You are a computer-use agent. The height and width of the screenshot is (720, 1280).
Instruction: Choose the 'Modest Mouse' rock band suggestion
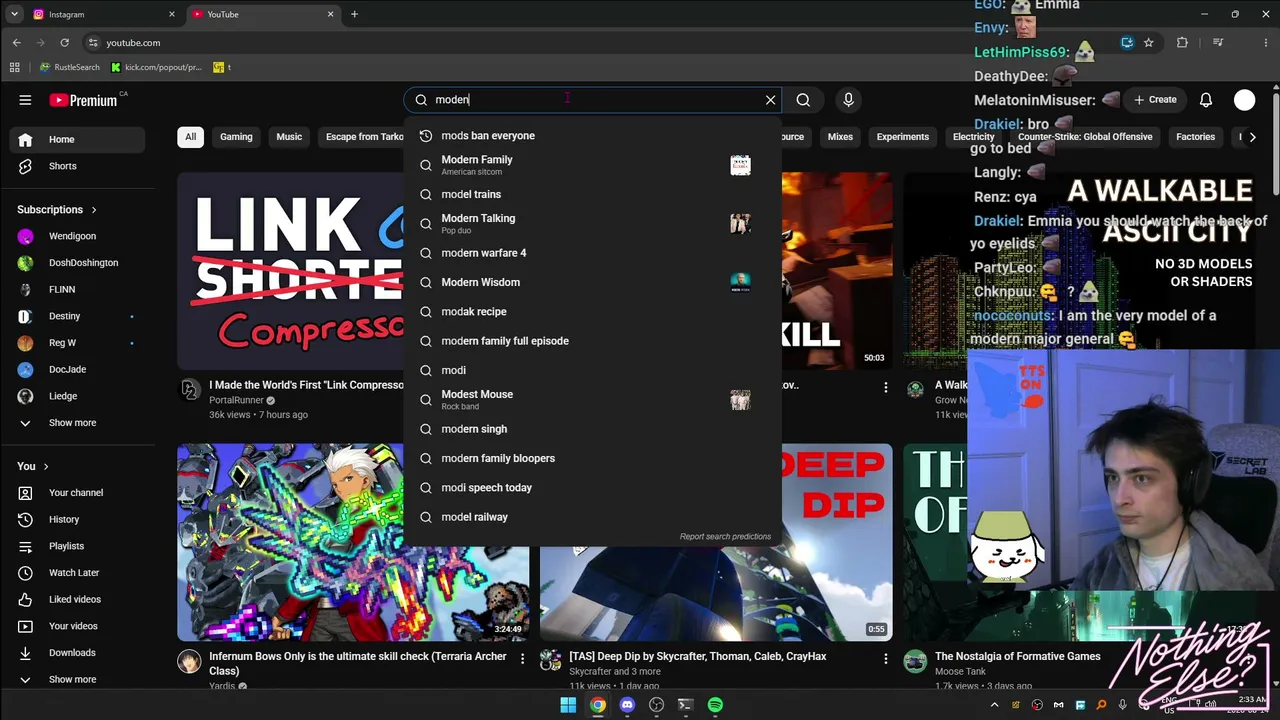click(x=593, y=400)
